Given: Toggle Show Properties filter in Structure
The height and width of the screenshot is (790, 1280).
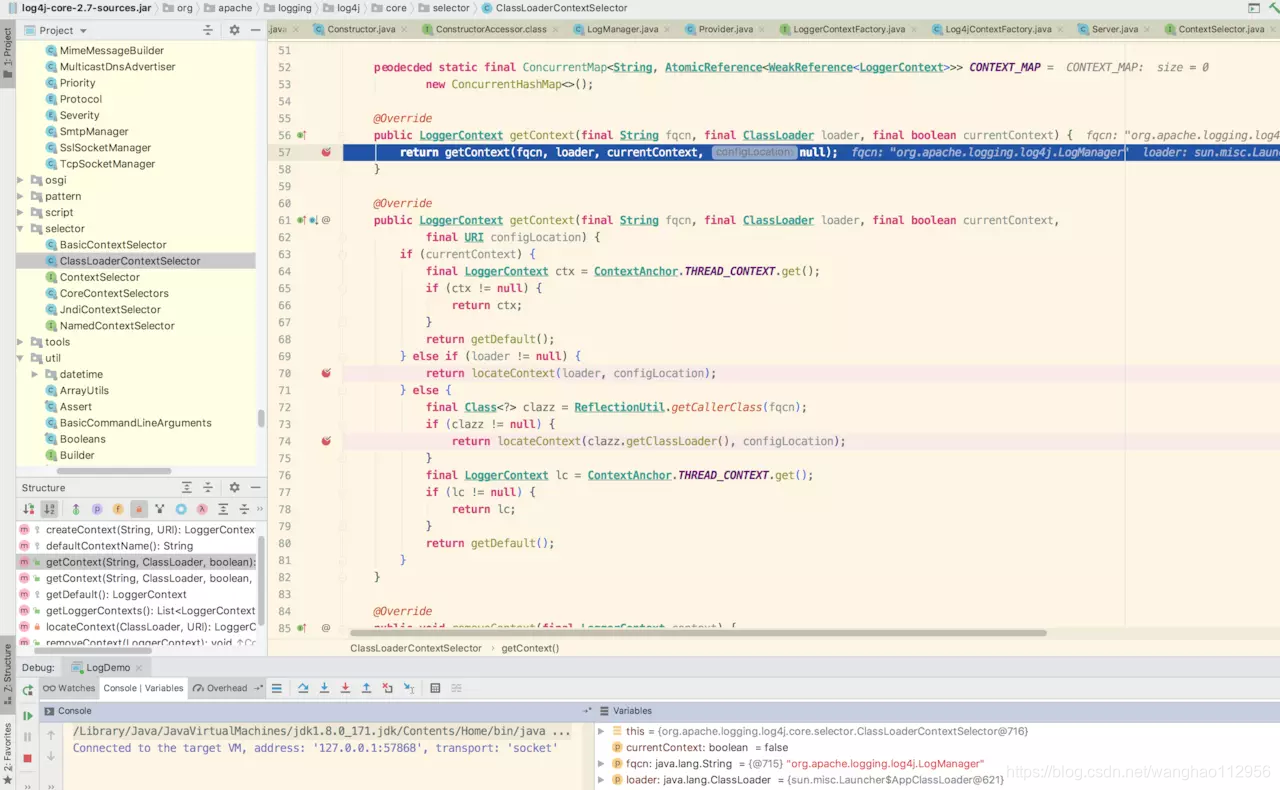Looking at the screenshot, I should click(x=97, y=509).
